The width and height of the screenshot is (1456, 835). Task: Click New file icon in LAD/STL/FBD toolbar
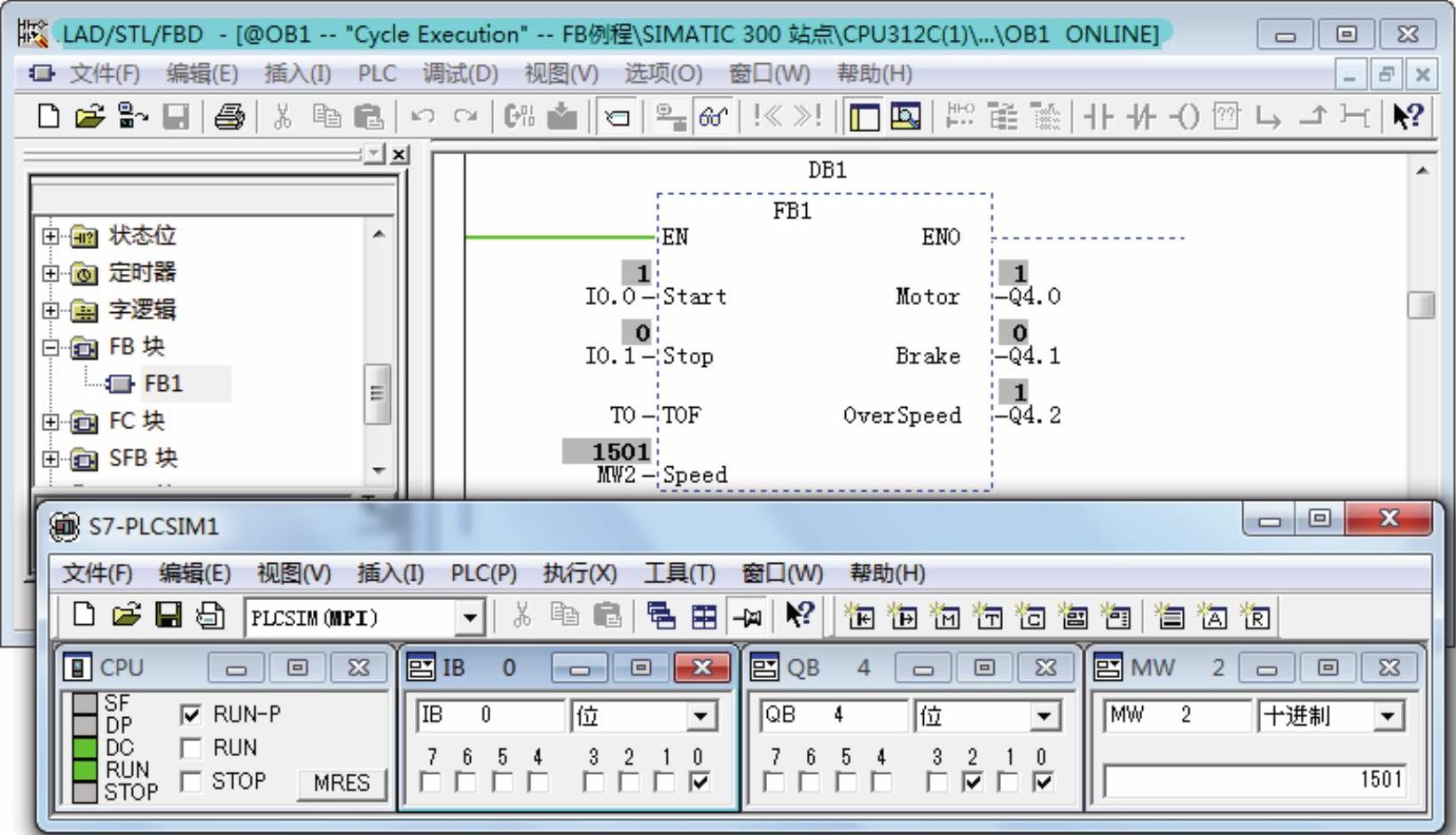tap(49, 116)
